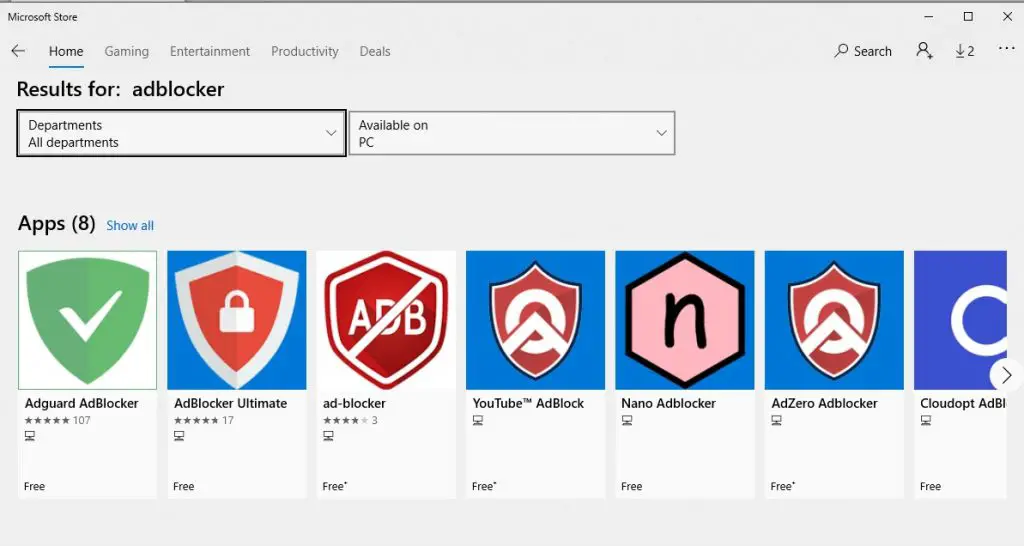The width and height of the screenshot is (1024, 546).
Task: Maximize the Microsoft Store window
Action: [x=968, y=16]
